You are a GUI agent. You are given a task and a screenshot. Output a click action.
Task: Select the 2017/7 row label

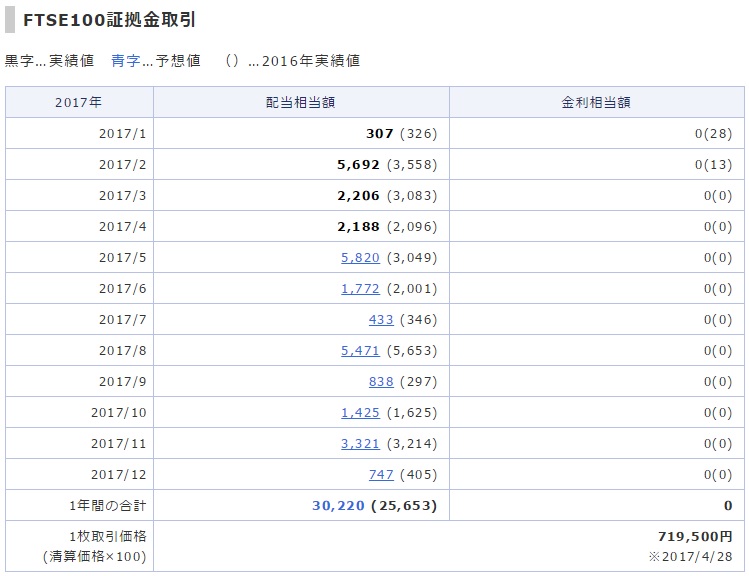(122, 320)
